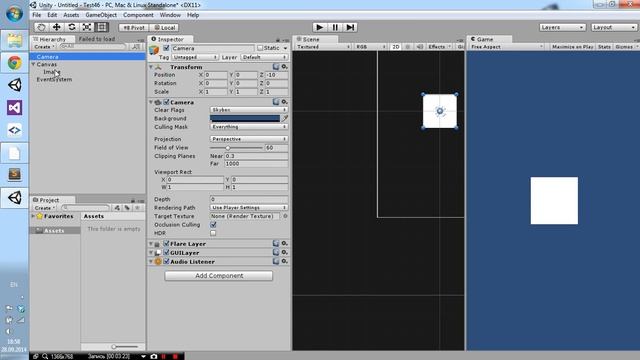Click the Pause button

pyautogui.click(x=335, y=27)
